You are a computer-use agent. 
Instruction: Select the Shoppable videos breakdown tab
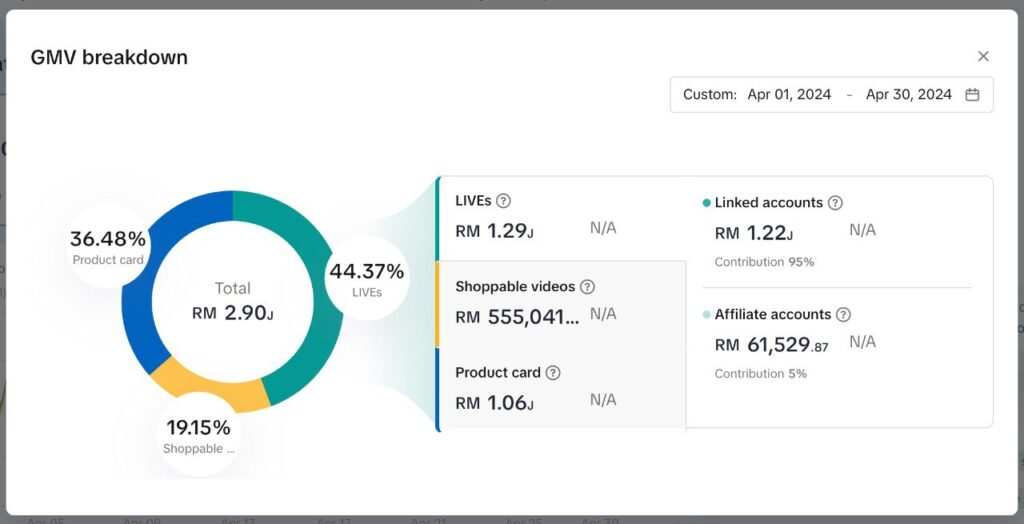(x=561, y=304)
